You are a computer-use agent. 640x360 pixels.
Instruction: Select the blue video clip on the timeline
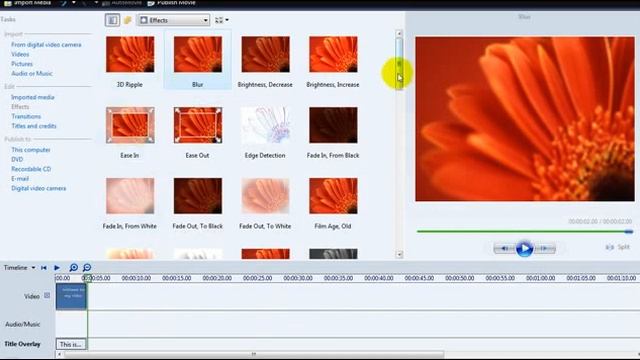point(71,296)
